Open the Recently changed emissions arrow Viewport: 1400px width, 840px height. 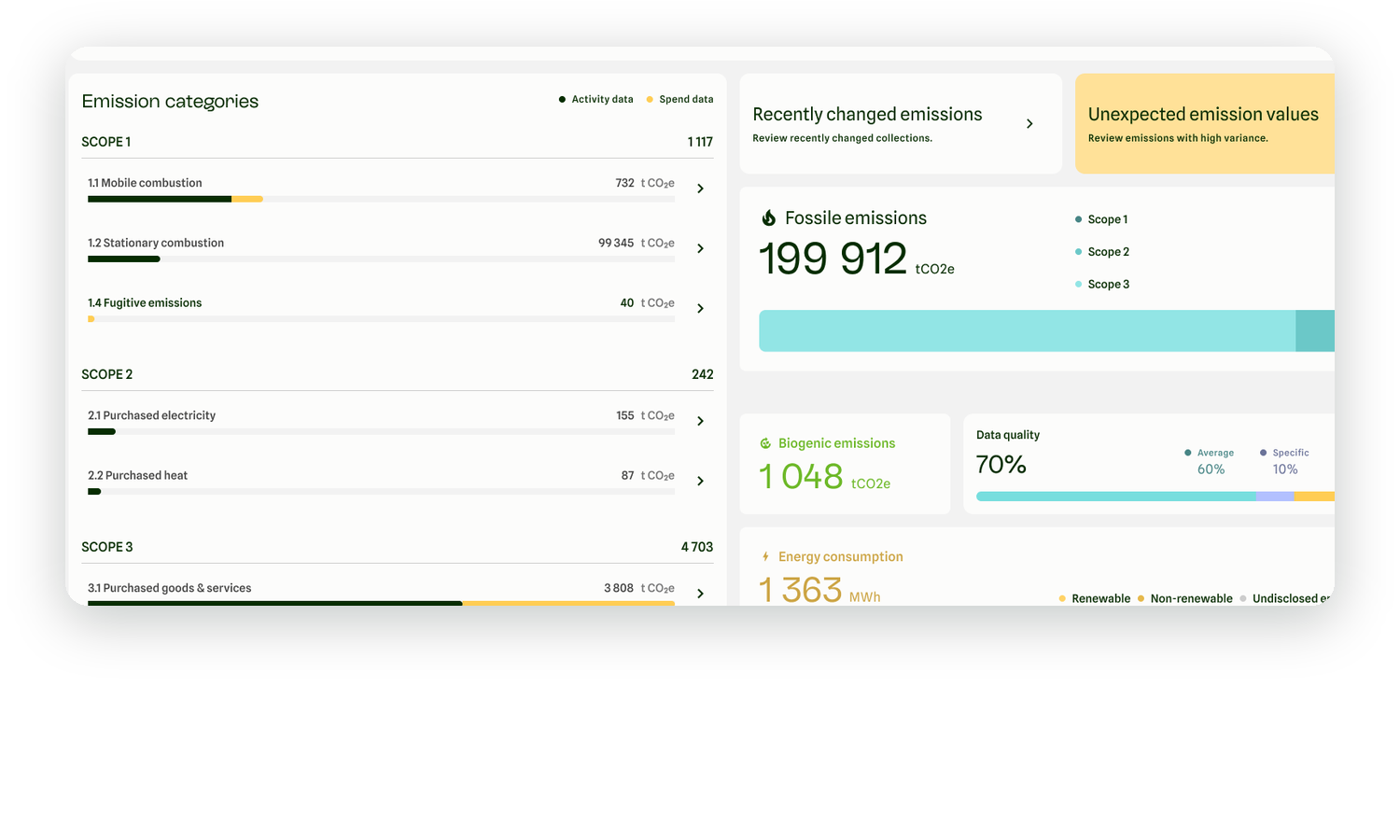1029,124
